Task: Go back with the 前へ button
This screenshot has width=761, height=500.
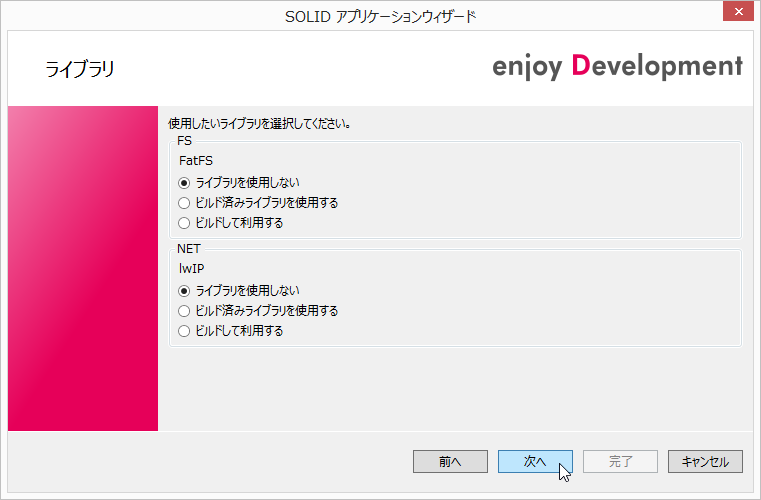Action: (450, 461)
